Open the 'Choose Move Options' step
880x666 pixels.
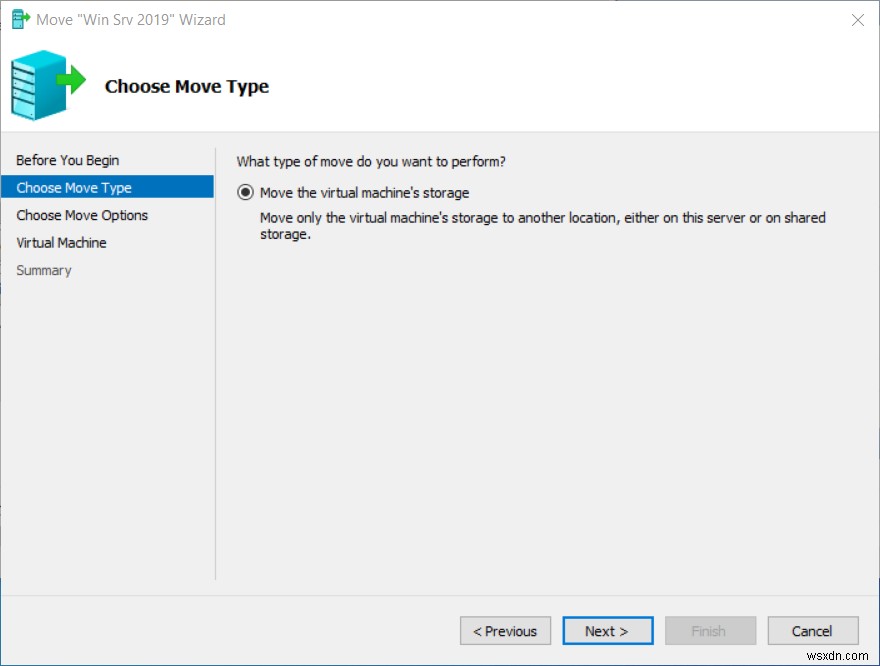82,215
